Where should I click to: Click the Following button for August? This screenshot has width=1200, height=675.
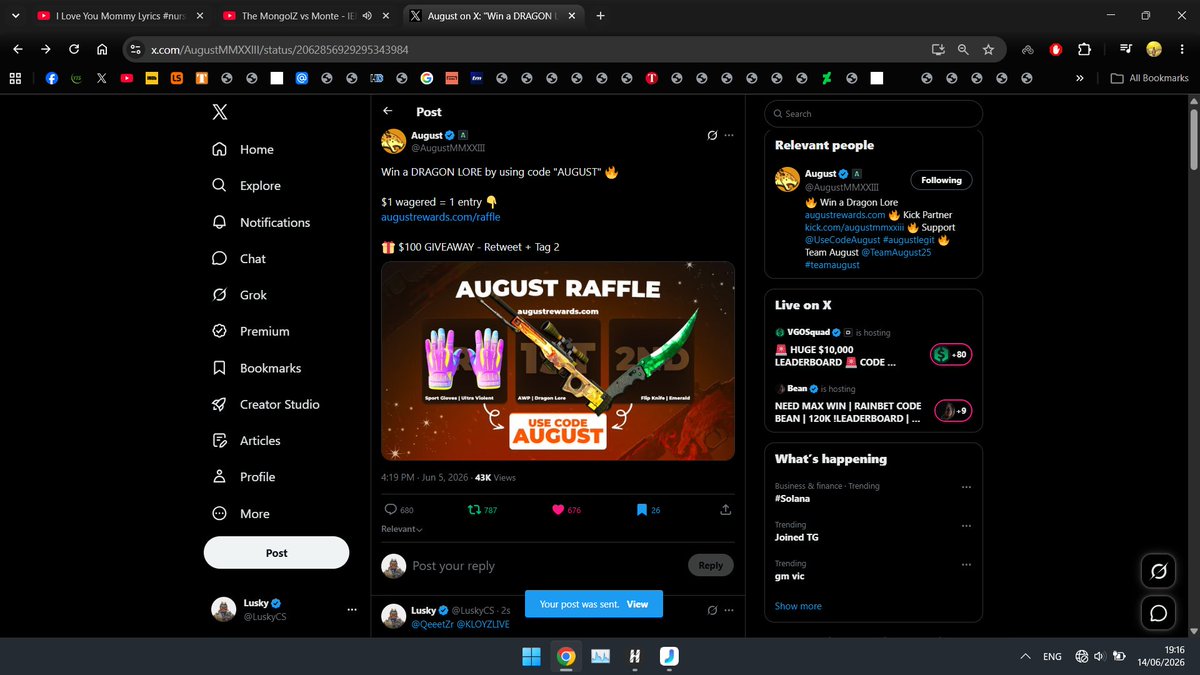click(x=941, y=180)
